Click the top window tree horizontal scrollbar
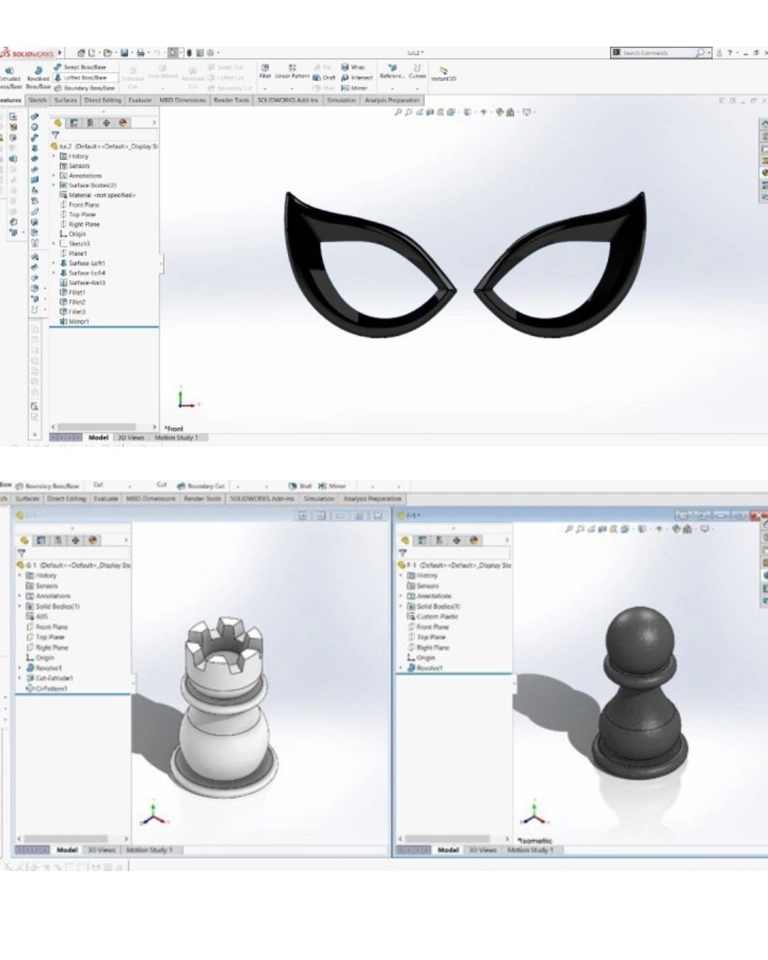The width and height of the screenshot is (768, 960). point(96,427)
